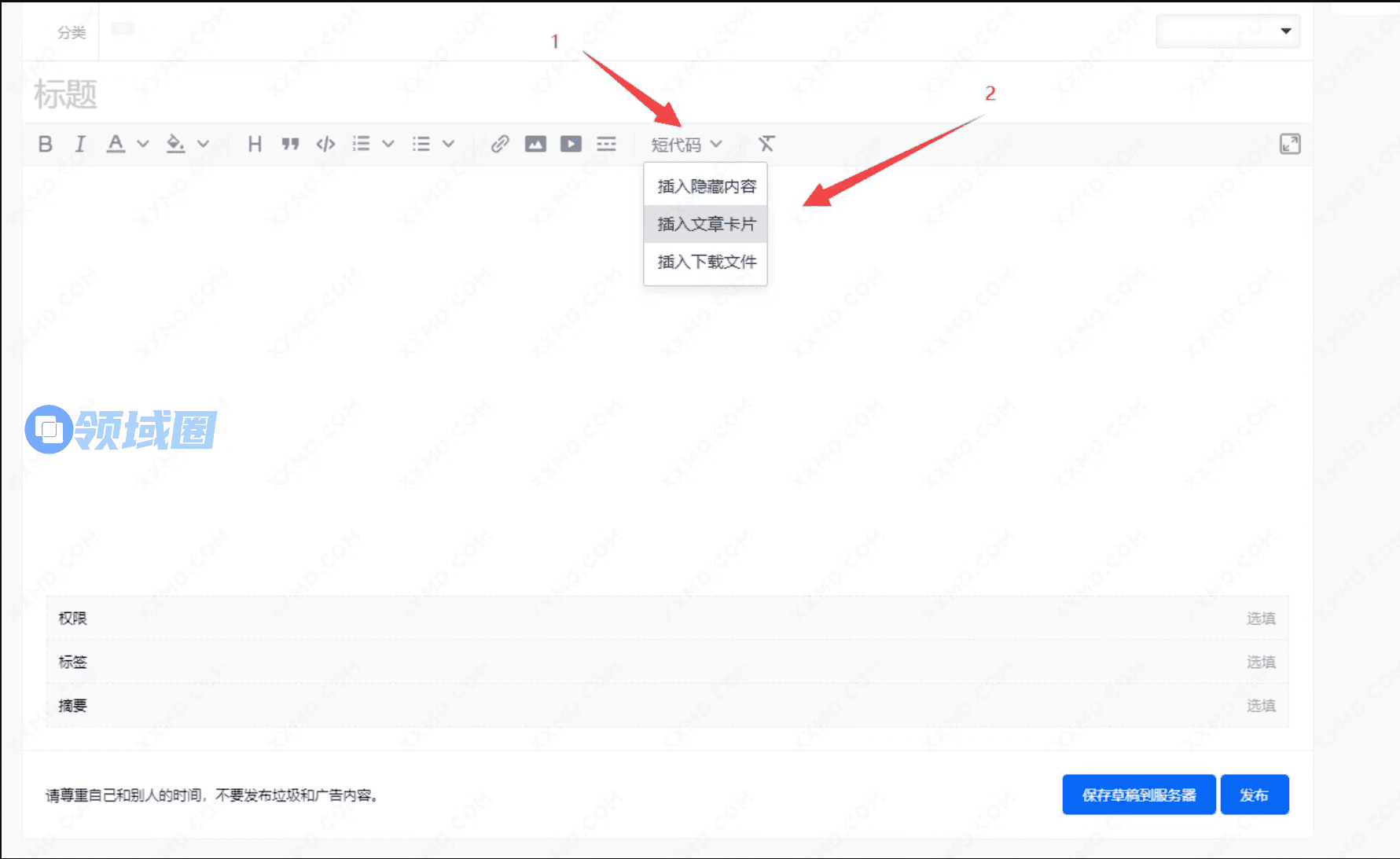
Task: Toggle bold formatting in the editor toolbar
Action: pos(46,144)
